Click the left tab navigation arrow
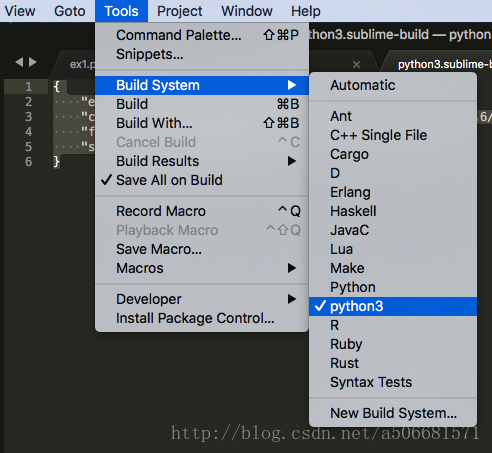Image resolution: width=492 pixels, height=453 pixels. (19, 62)
